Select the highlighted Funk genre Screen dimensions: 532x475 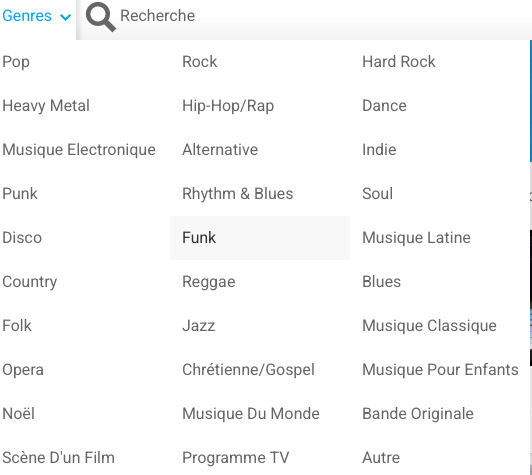[x=260, y=238]
